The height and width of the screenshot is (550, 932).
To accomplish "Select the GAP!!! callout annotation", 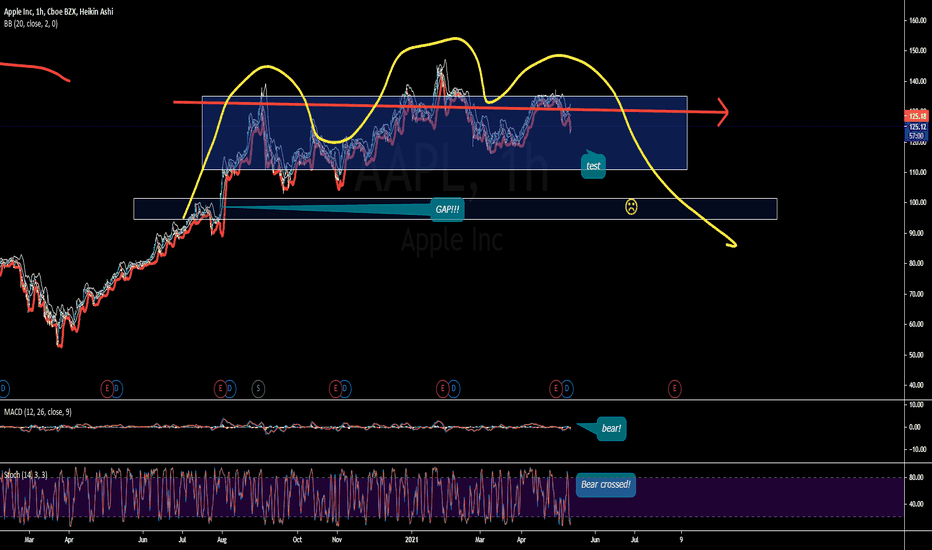I will coord(447,209).
